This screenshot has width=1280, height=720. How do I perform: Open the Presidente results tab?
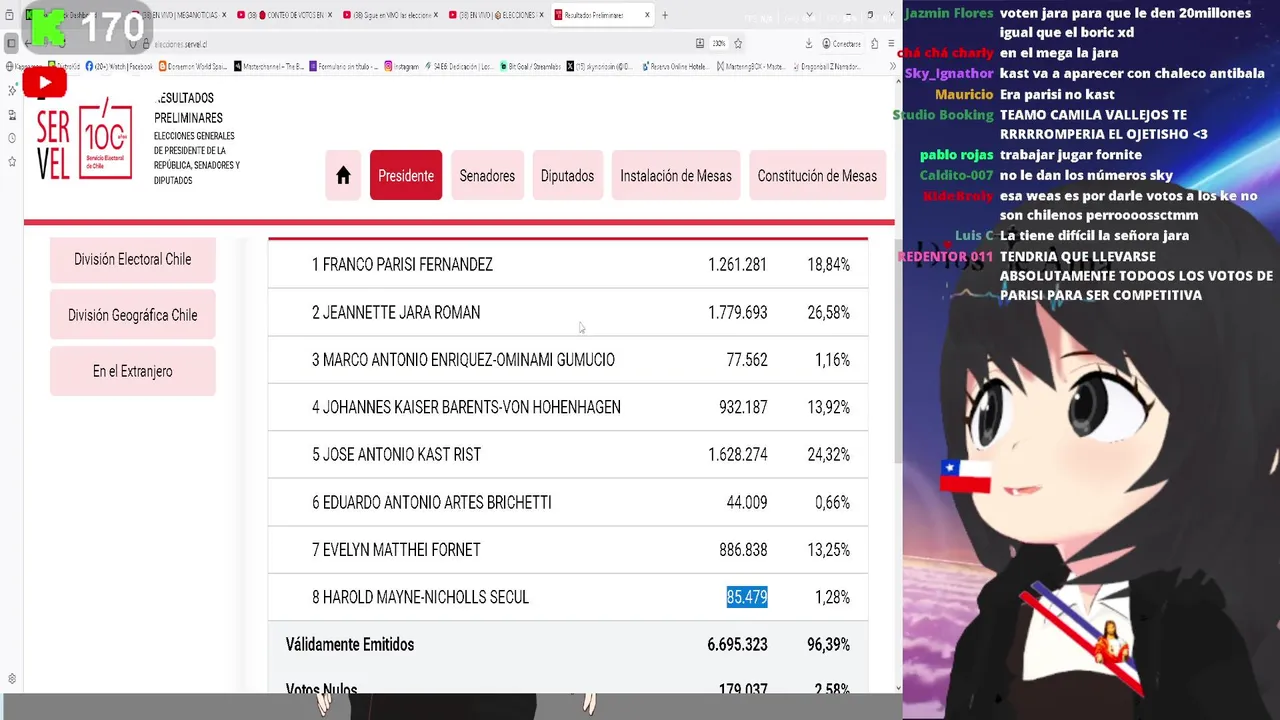tap(406, 176)
